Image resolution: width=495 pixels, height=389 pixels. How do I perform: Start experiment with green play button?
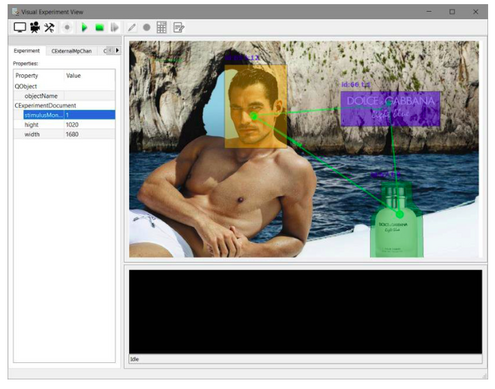[84, 27]
